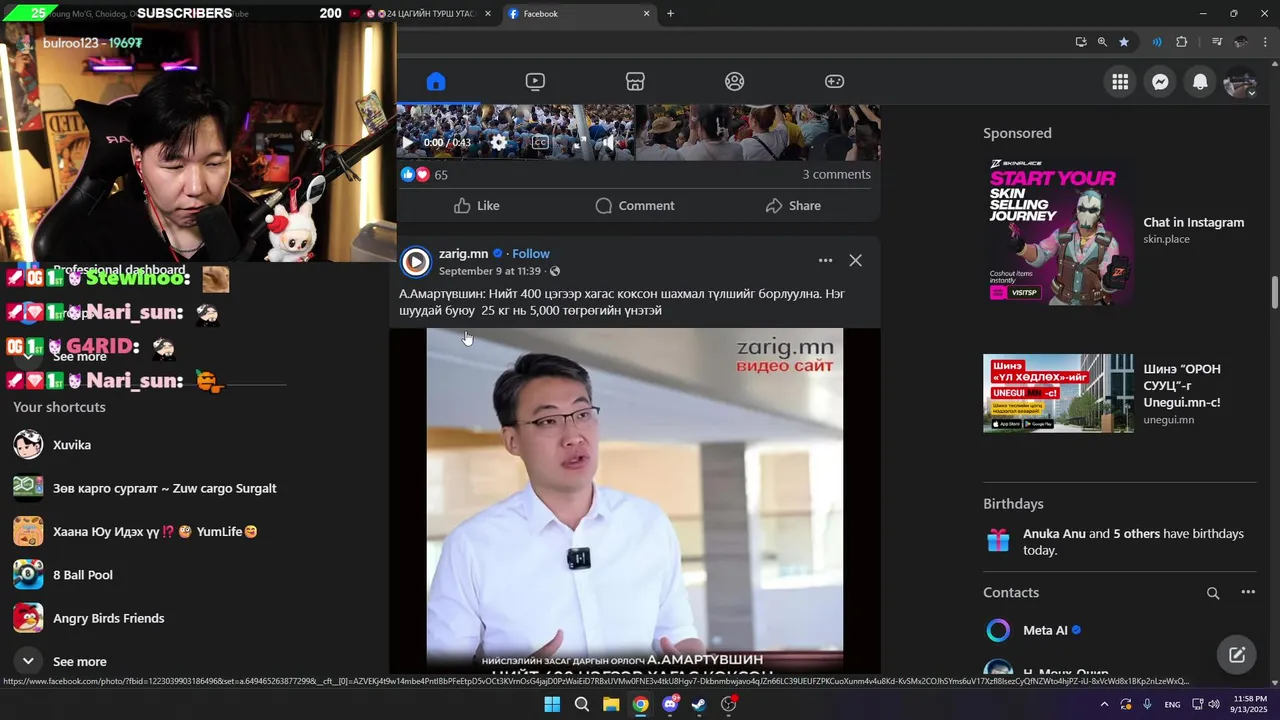Open the birthdays gift icon
1280x720 pixels.
(x=998, y=542)
